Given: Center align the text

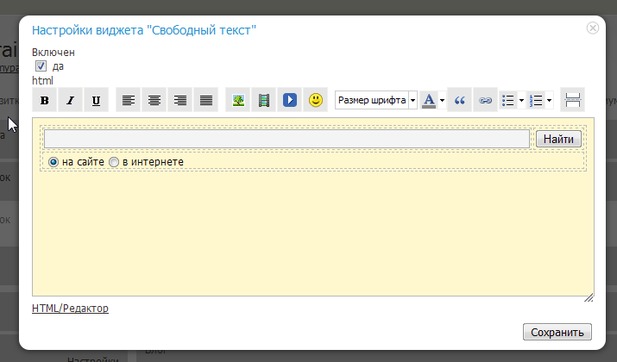Looking at the screenshot, I should (154, 100).
